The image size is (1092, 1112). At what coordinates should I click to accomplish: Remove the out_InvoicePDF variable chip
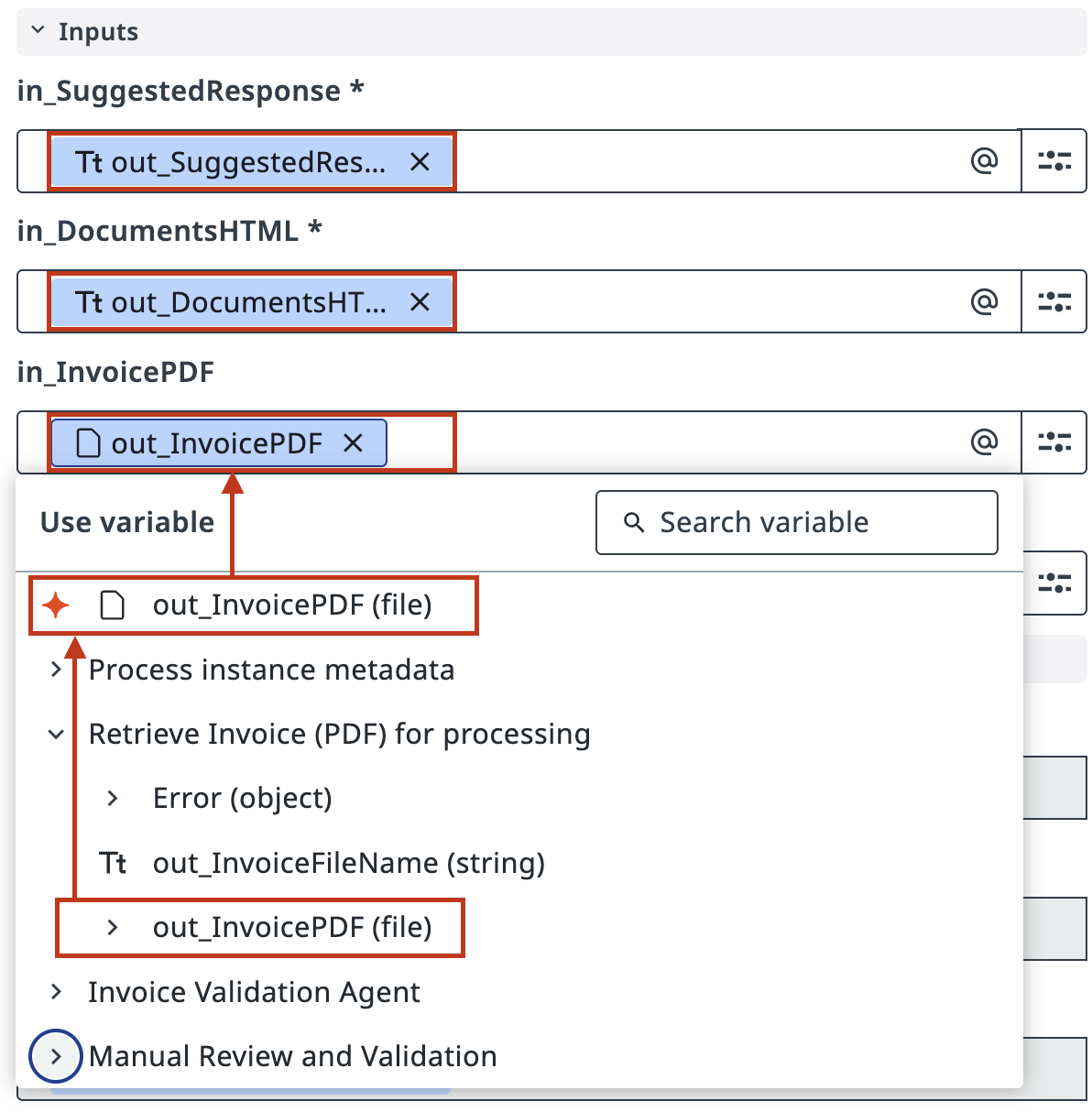click(353, 443)
